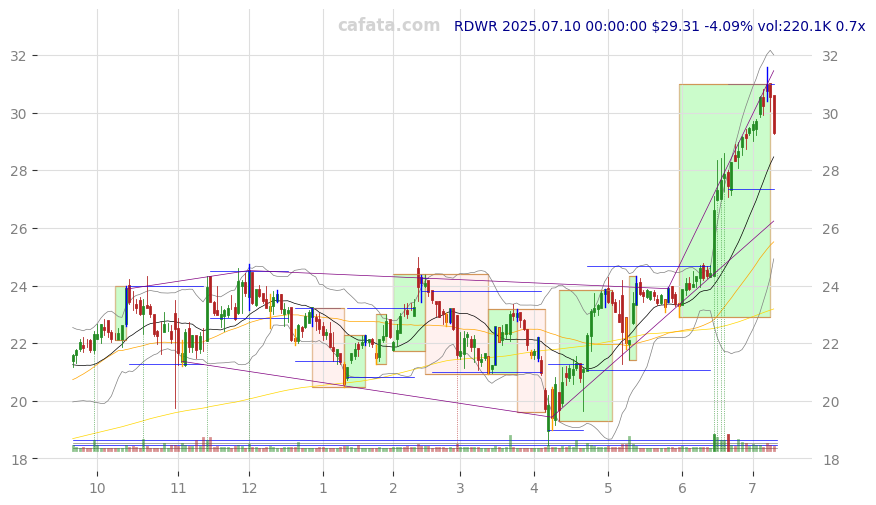Click month label 10 on x-axis
The image size is (876, 505).
pos(97,488)
